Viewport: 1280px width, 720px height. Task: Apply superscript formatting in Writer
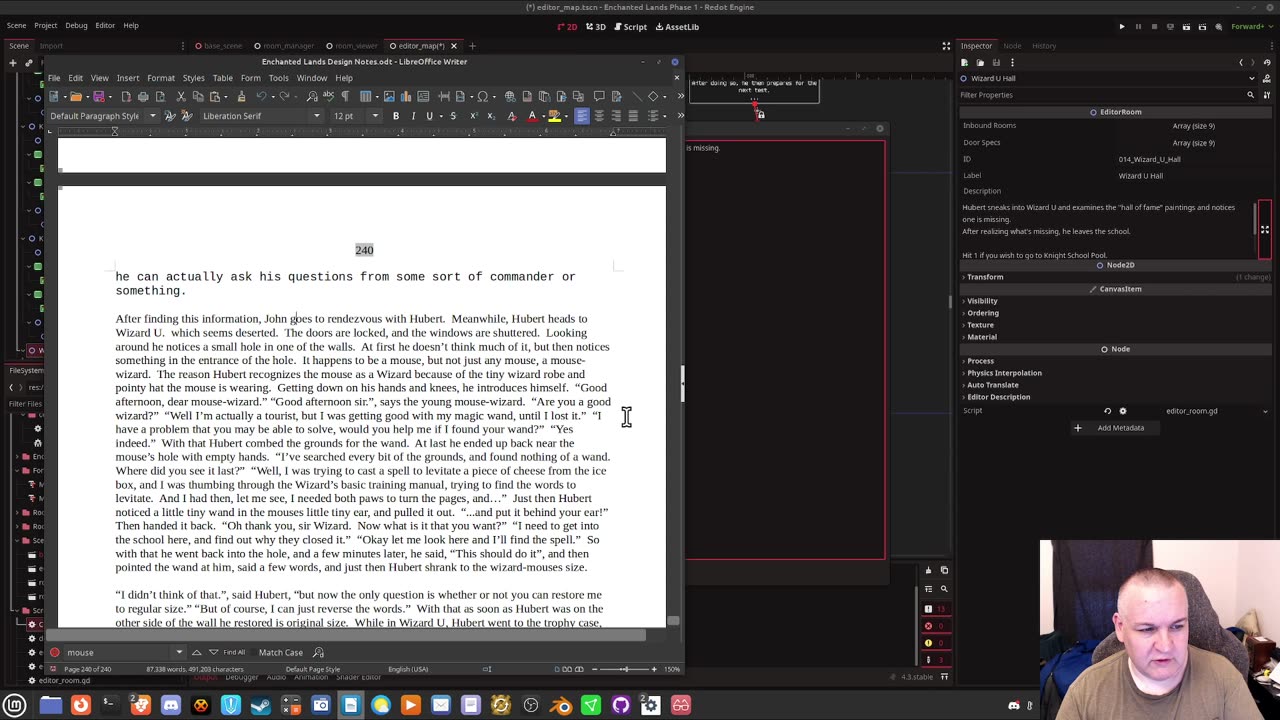click(x=474, y=116)
